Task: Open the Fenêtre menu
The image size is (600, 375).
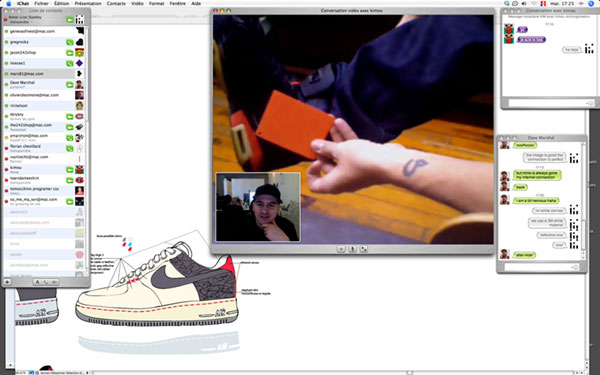Action: pos(178,3)
